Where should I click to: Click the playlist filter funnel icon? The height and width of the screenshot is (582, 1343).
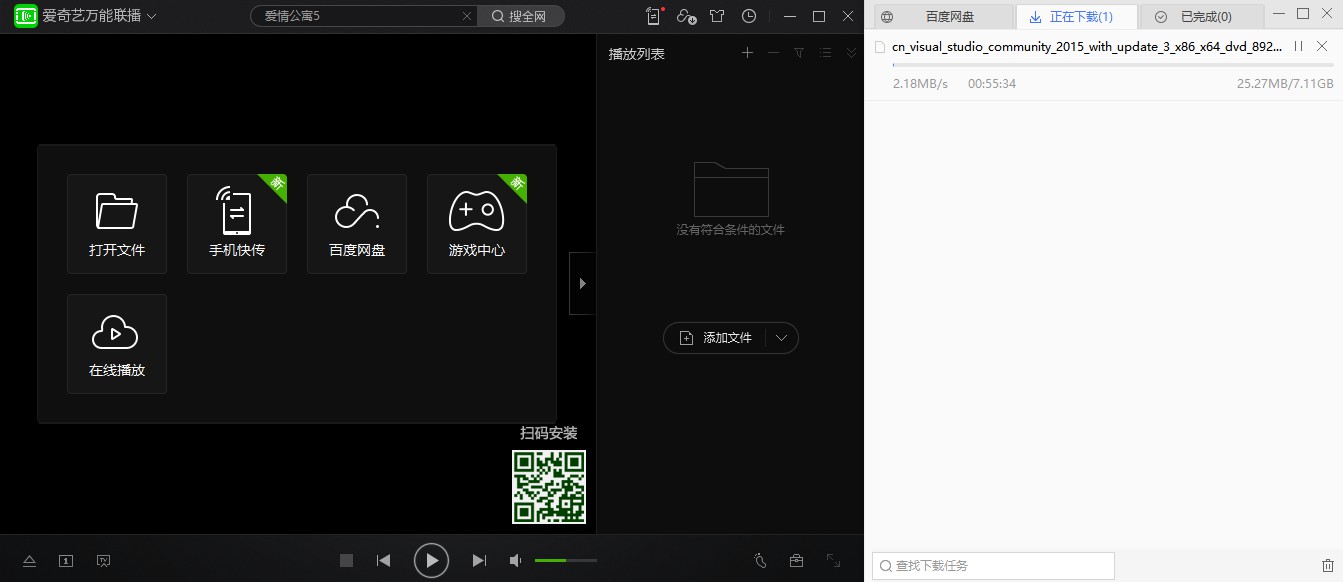click(x=799, y=53)
